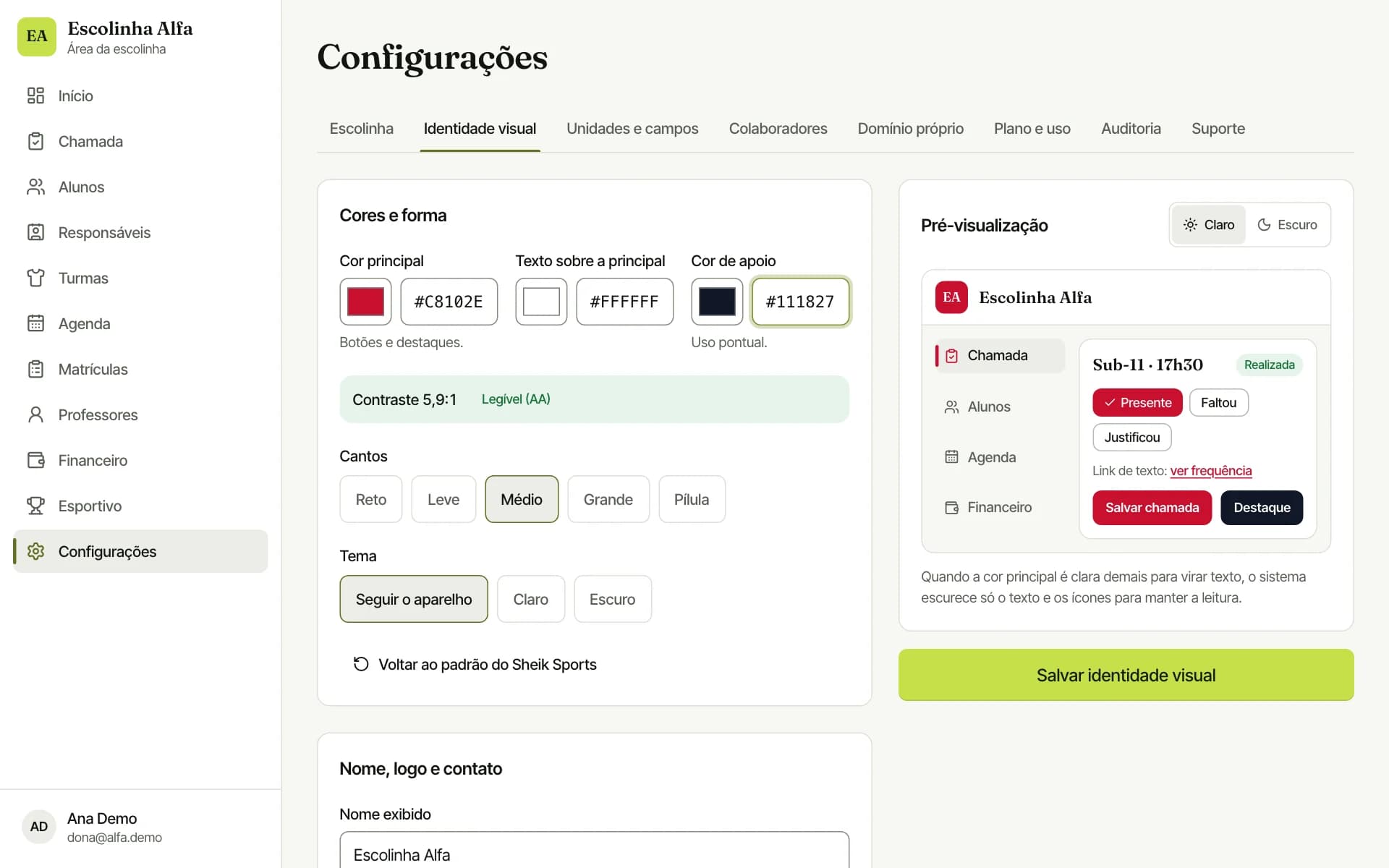Click the Professores person icon
The width and height of the screenshot is (1389, 868).
[35, 414]
